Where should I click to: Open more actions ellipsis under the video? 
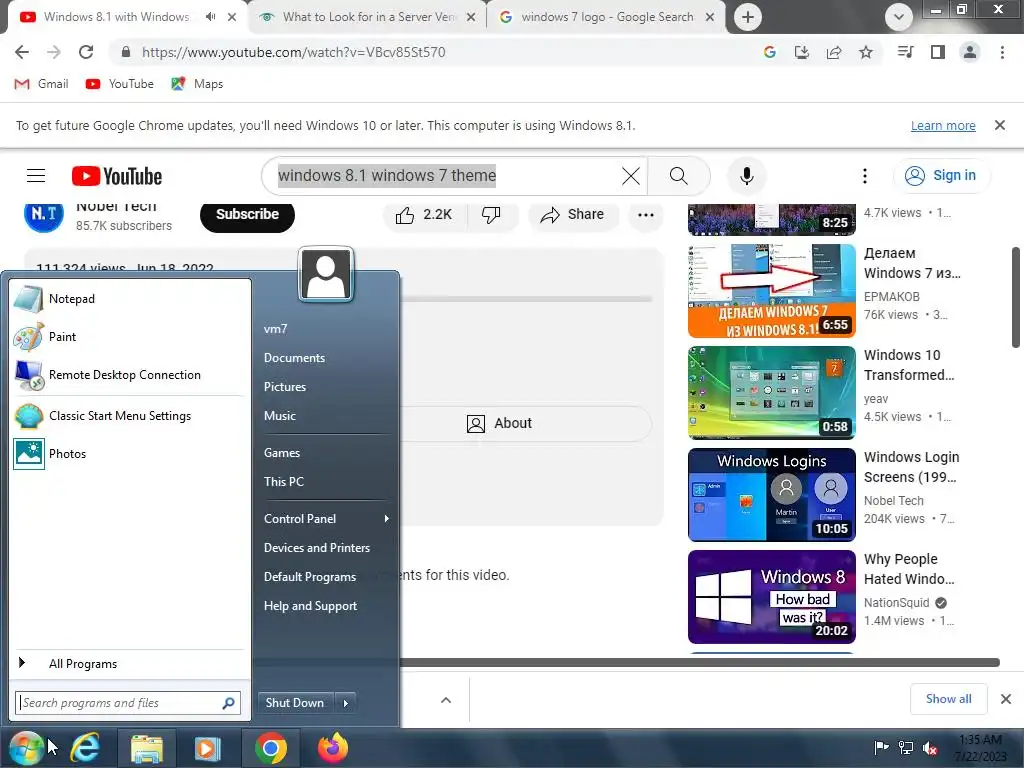click(646, 215)
